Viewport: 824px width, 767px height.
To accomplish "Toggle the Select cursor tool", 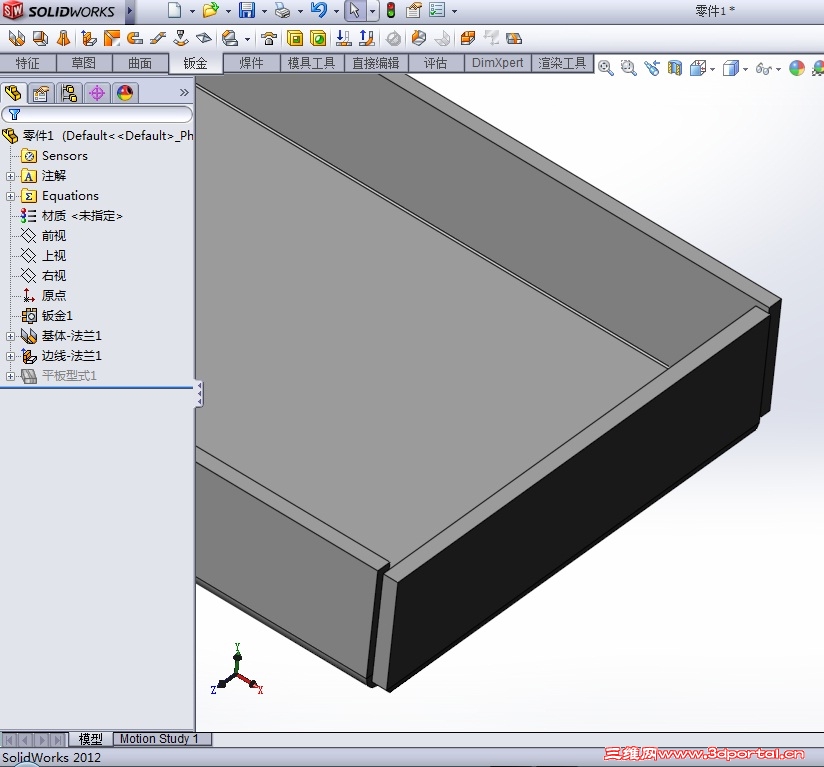I will click(355, 10).
